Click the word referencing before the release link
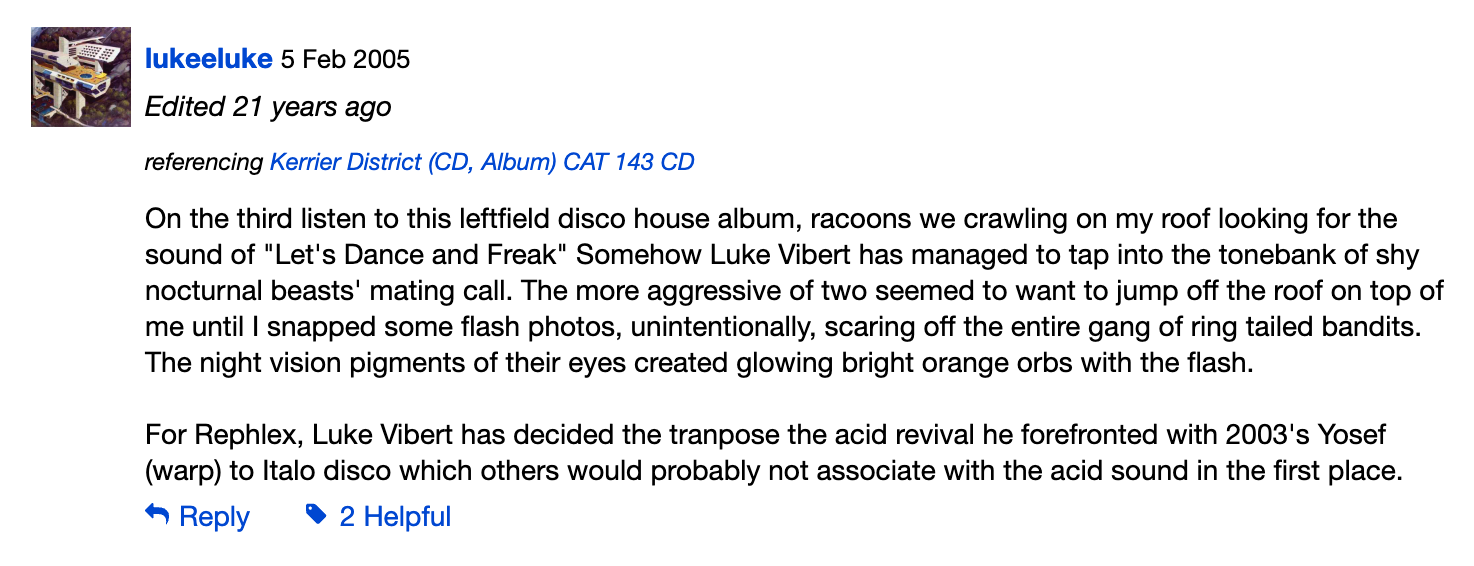Screen dimensions: 1474x566 (x=204, y=162)
